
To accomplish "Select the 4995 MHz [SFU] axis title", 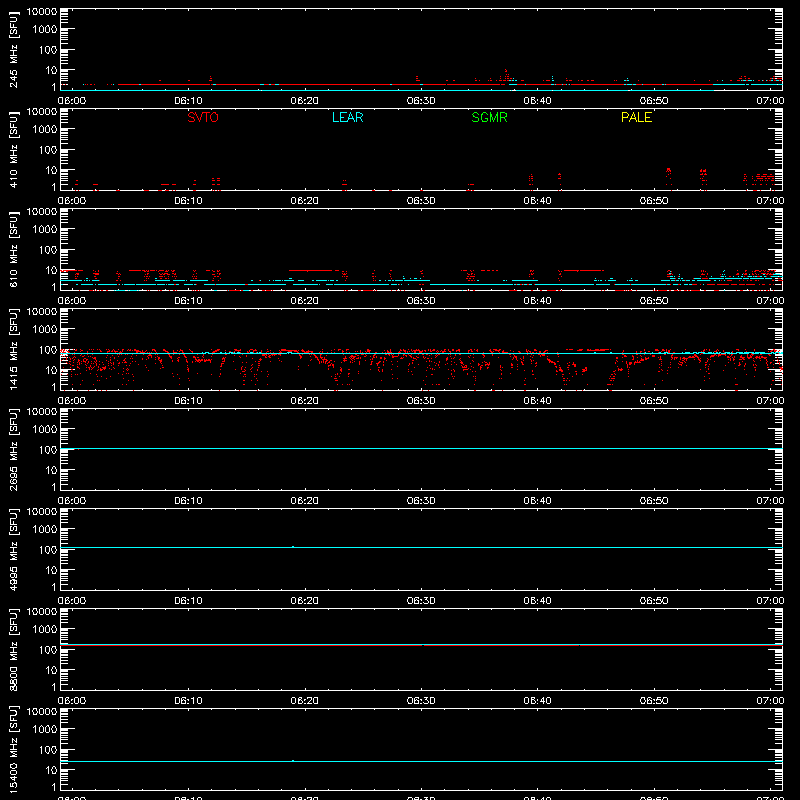I will pos(14,549).
